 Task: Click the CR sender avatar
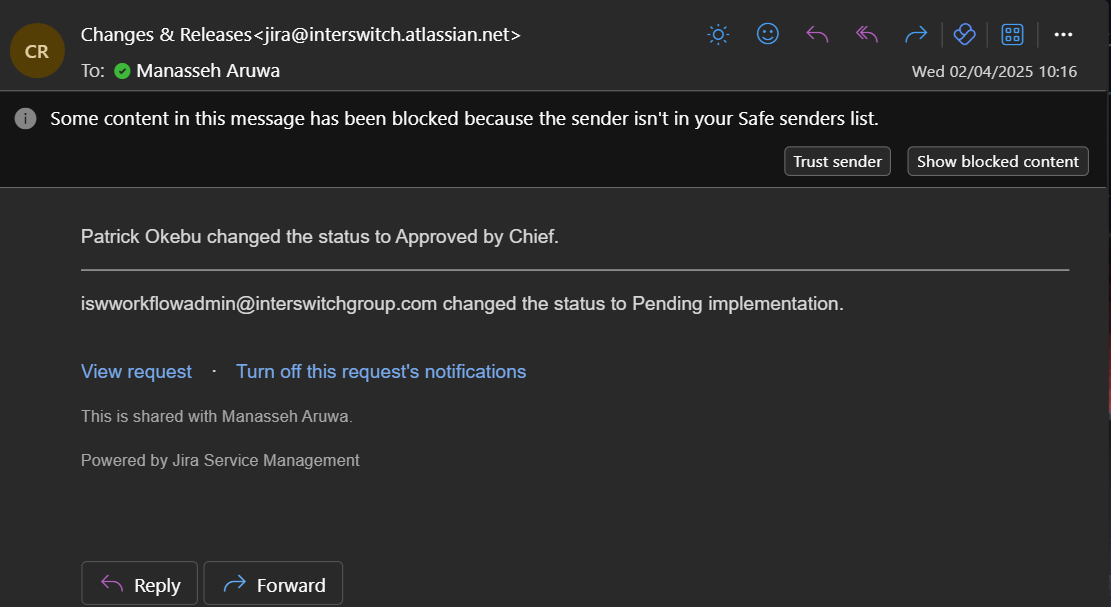click(37, 51)
